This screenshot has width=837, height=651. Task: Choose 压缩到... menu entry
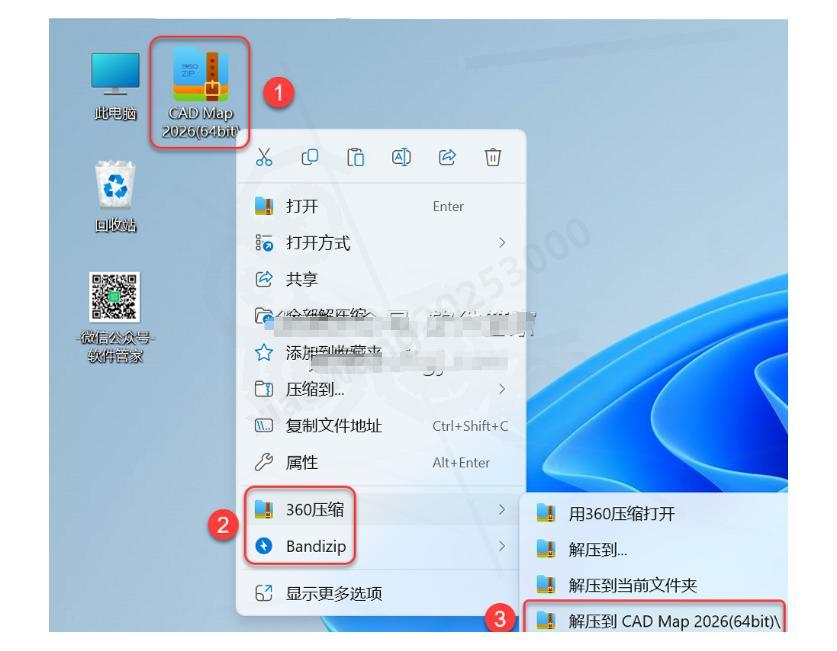(381, 389)
